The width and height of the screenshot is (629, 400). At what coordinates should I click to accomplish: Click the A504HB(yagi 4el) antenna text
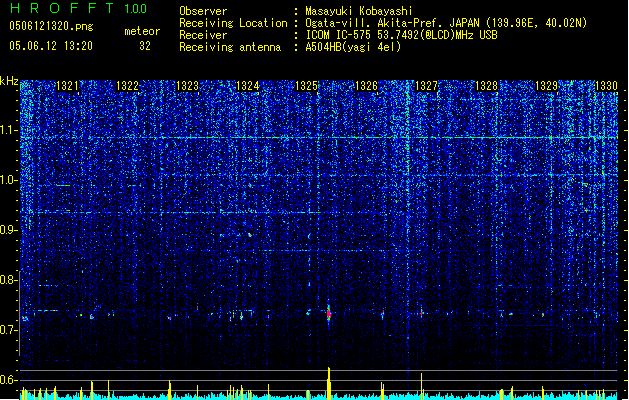pyautogui.click(x=353, y=47)
